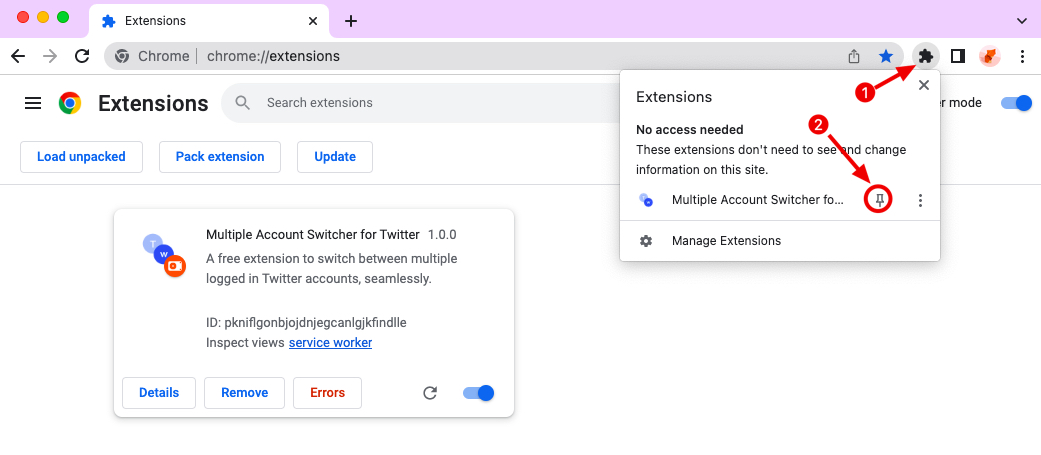Image resolution: width=1041 pixels, height=455 pixels.
Task: Click the macOS yellow minimize button
Action: (x=43, y=17)
